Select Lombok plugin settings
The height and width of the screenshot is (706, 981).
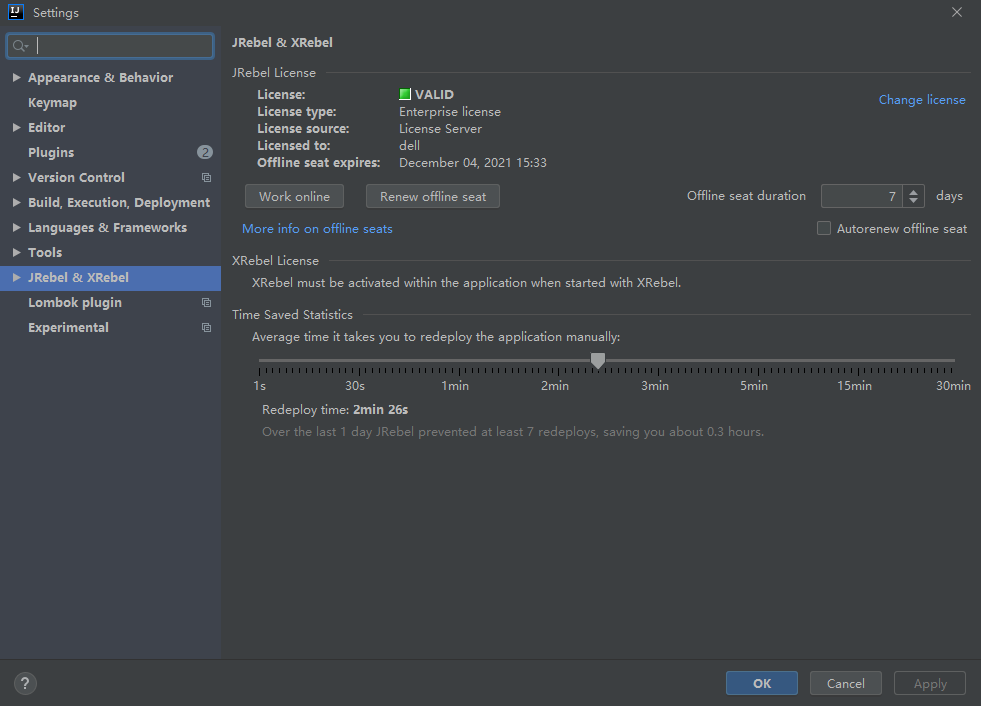(x=75, y=303)
